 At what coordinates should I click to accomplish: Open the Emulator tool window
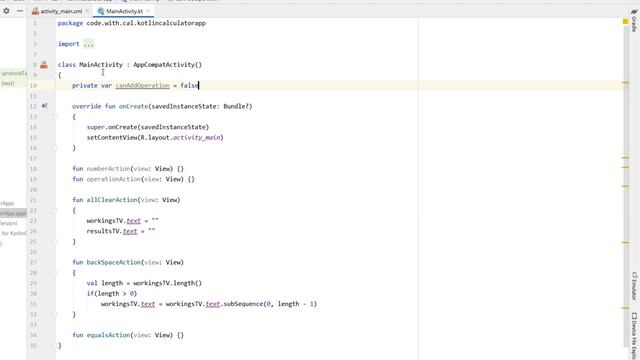click(634, 286)
